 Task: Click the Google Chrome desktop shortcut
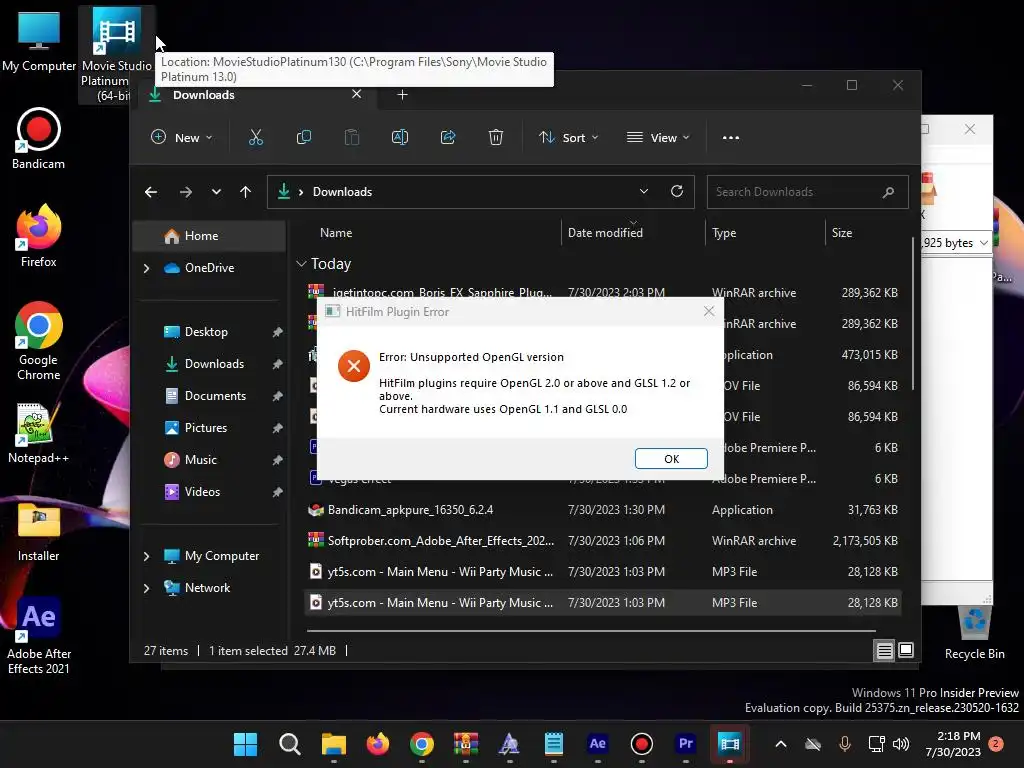click(39, 341)
